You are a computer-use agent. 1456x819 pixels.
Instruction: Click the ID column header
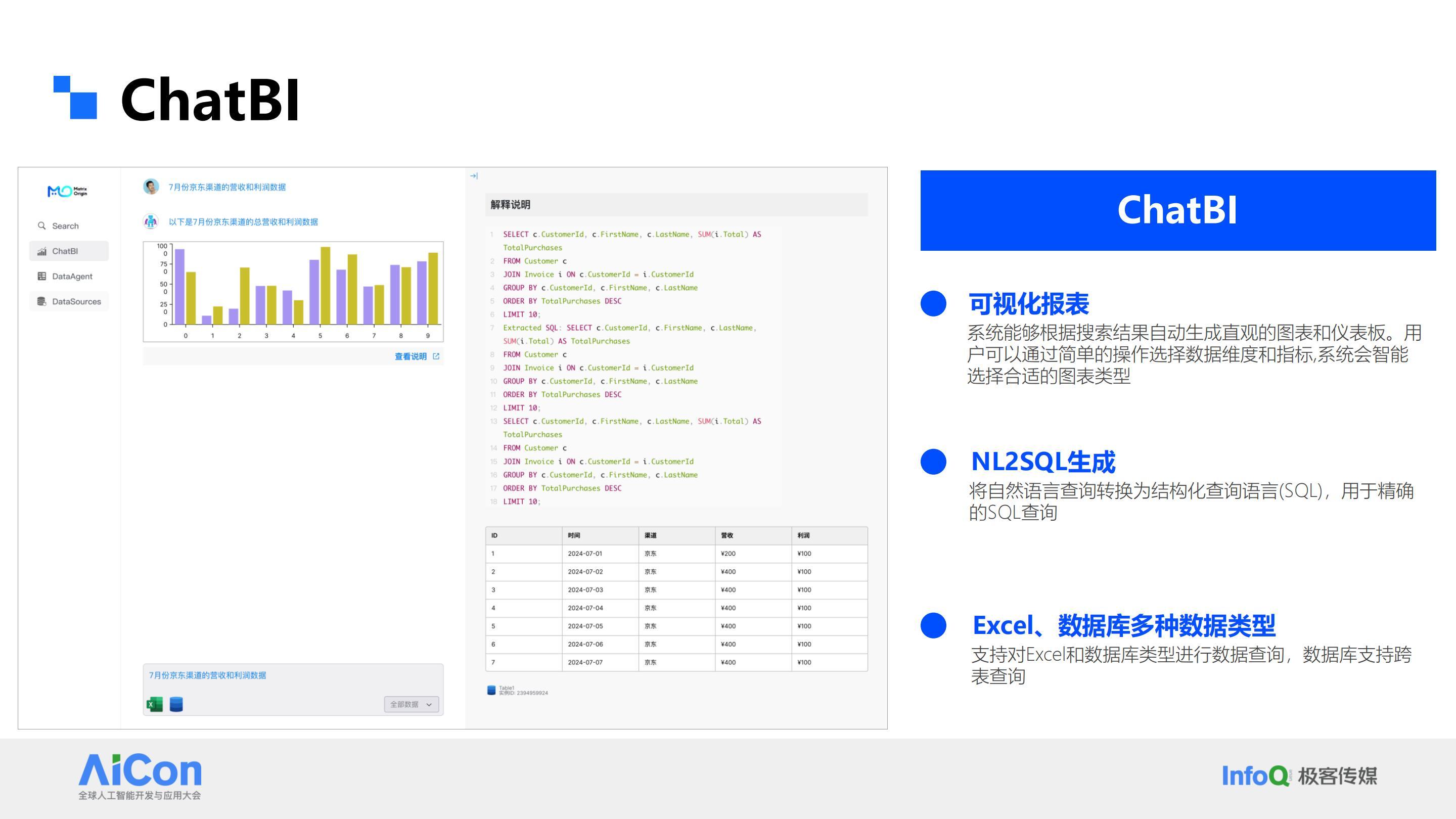(x=524, y=535)
